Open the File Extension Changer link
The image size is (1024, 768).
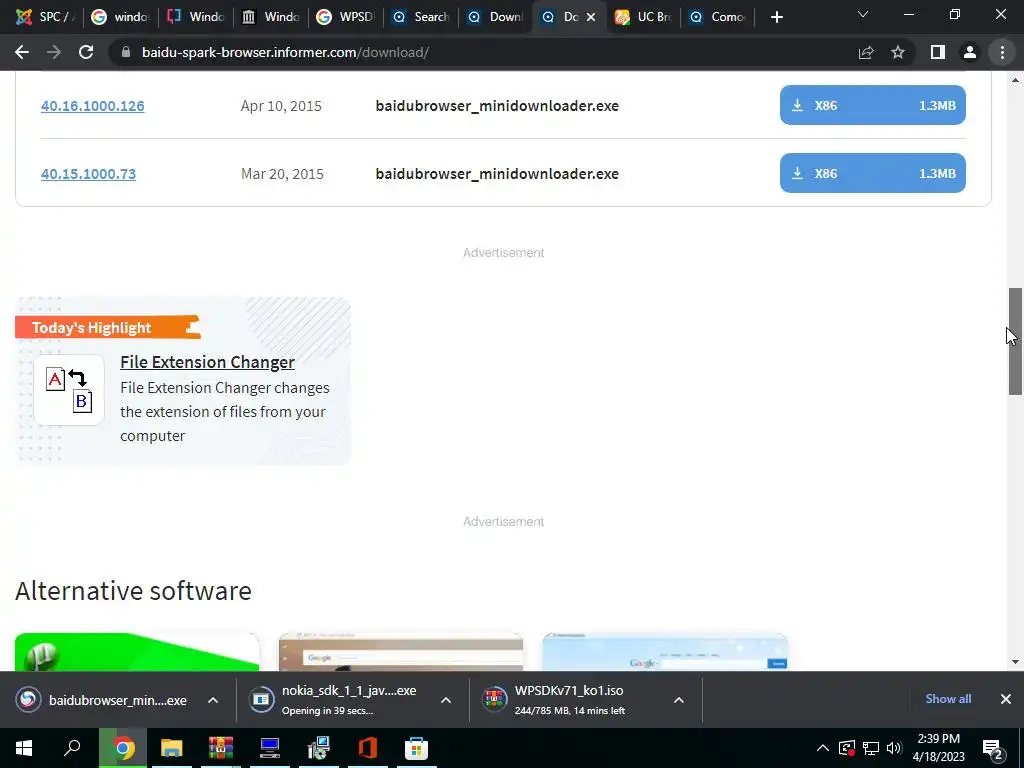coord(207,362)
